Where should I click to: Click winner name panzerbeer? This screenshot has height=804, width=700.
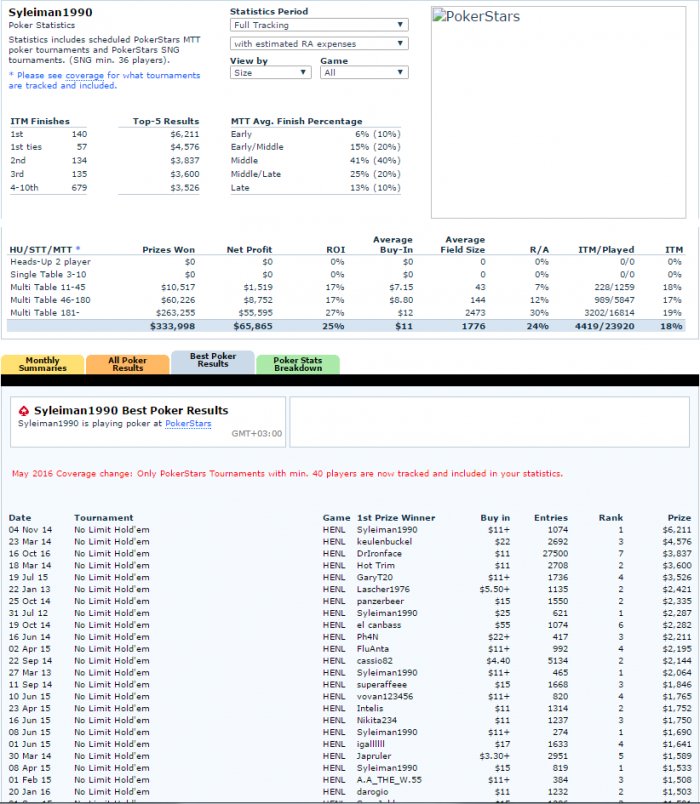[x=380, y=601]
